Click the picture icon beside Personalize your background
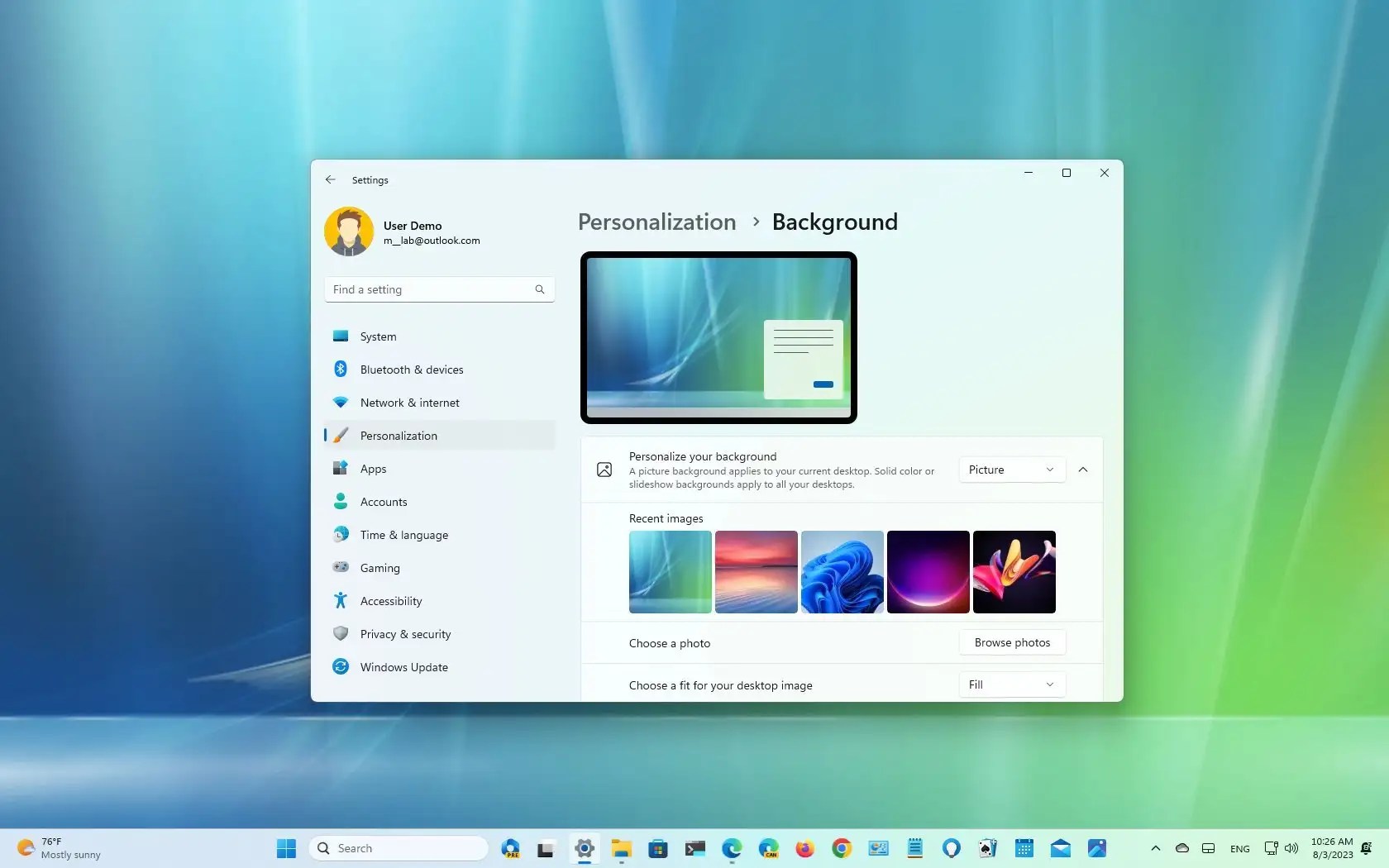Image resolution: width=1389 pixels, height=868 pixels. tap(604, 470)
